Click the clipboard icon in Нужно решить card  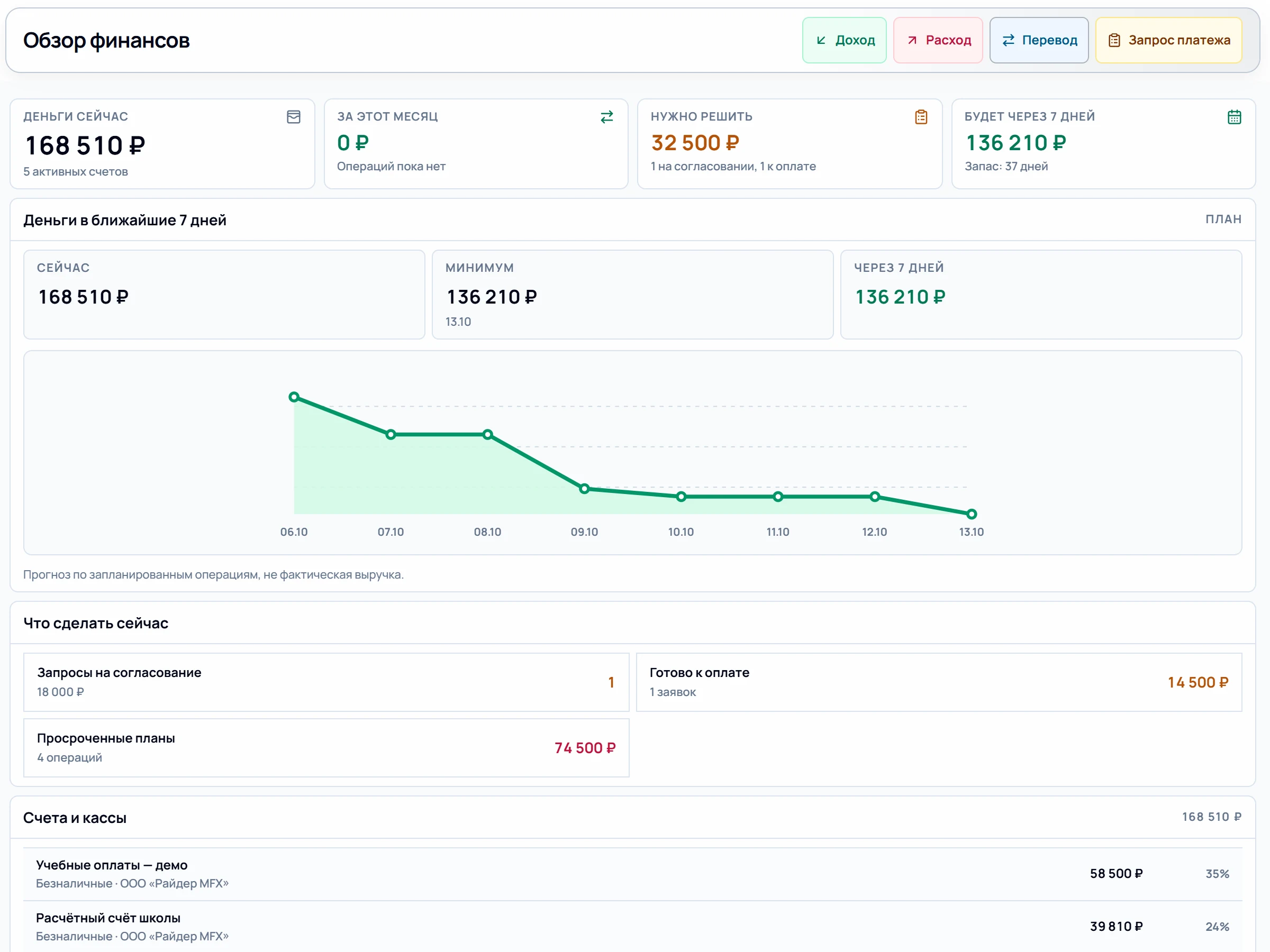point(921,117)
